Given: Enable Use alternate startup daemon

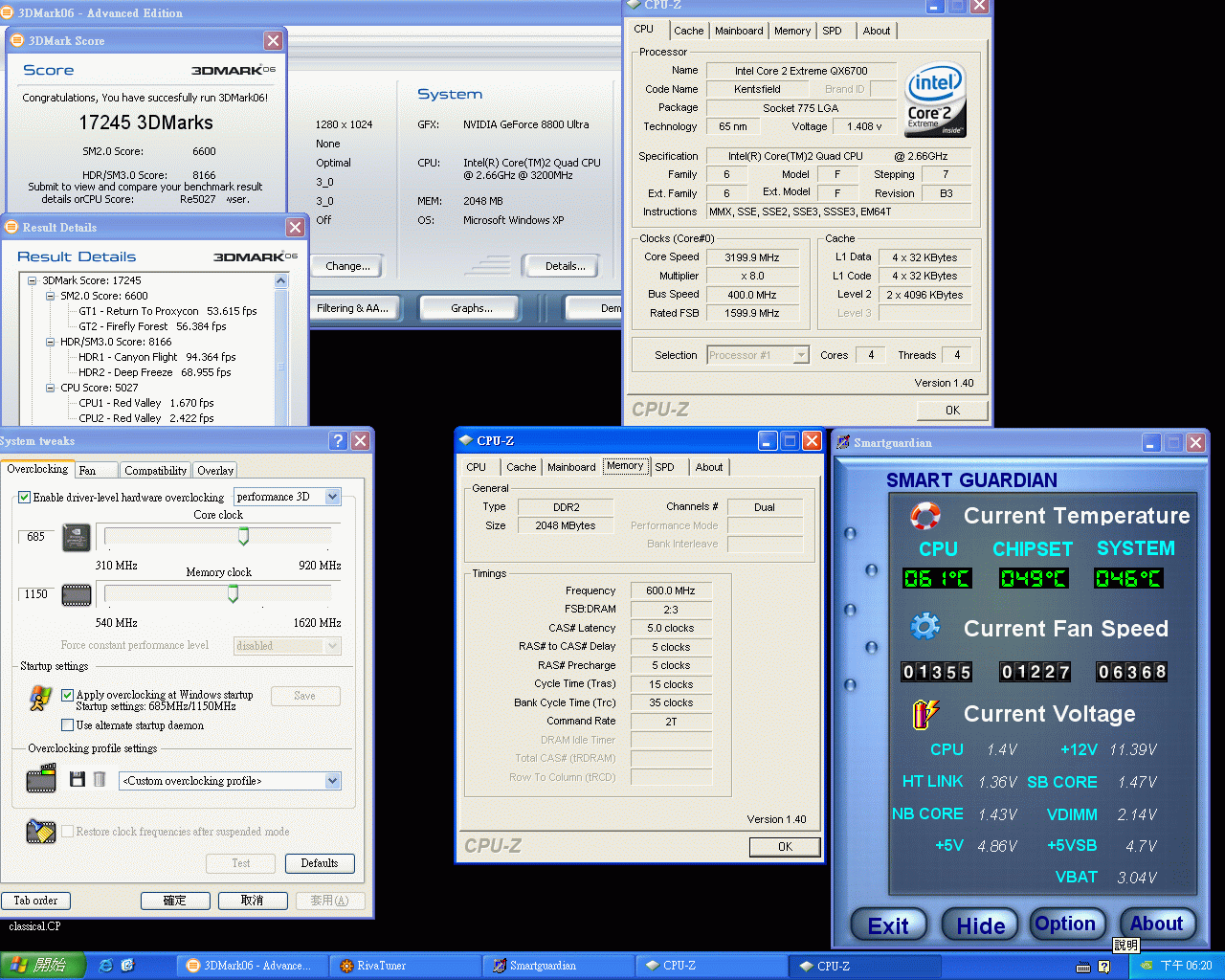Looking at the screenshot, I should [x=67, y=725].
